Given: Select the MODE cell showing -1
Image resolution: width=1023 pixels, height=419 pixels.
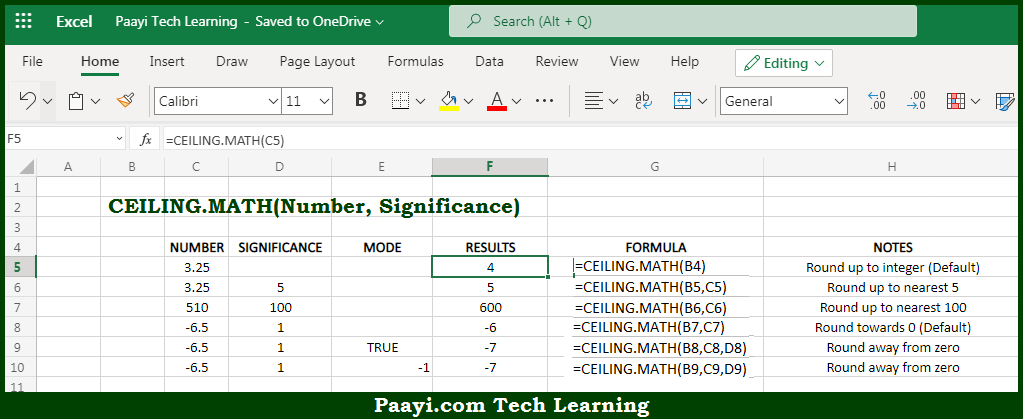Looking at the screenshot, I should tap(382, 368).
